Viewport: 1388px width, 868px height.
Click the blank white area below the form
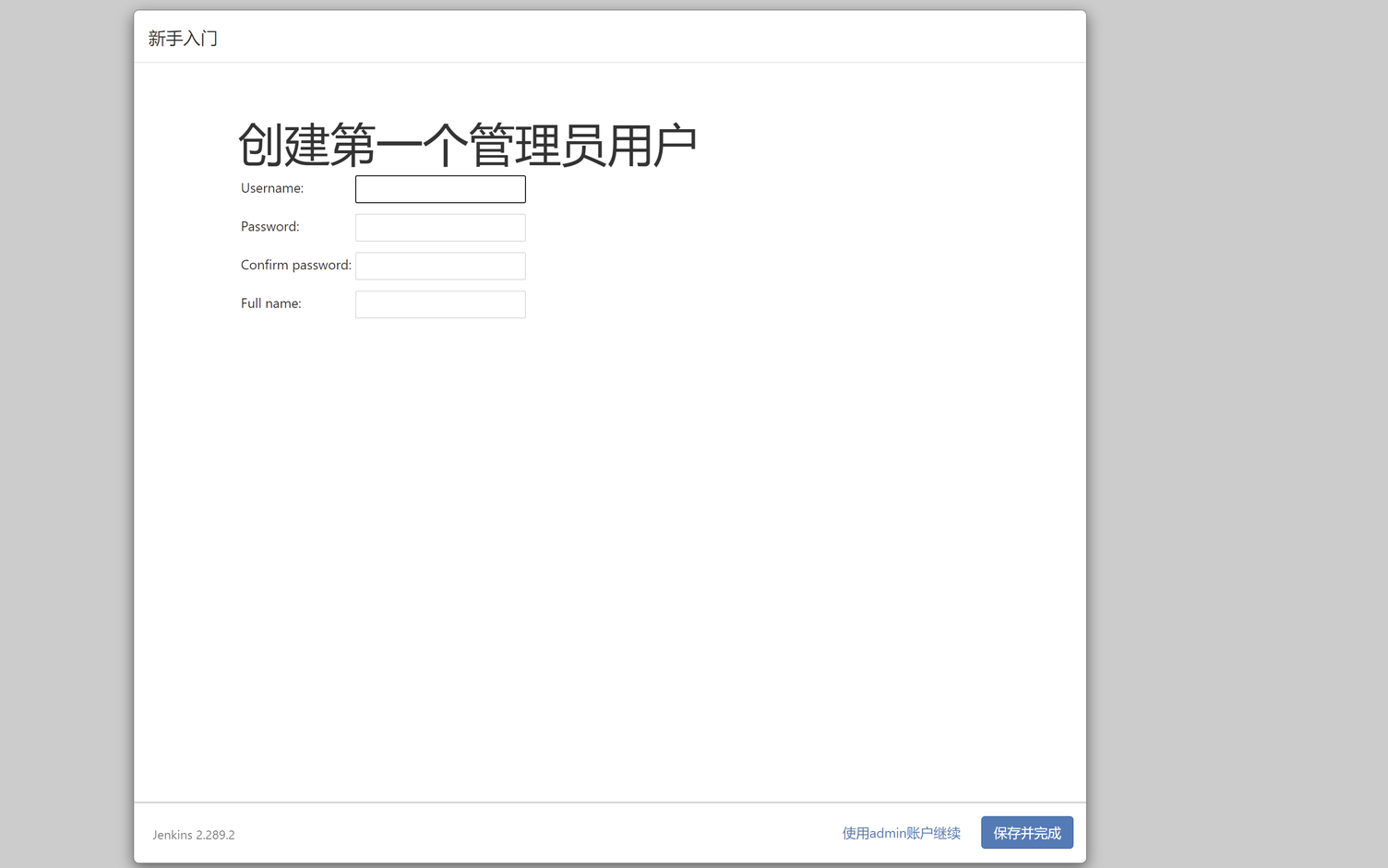(609, 553)
